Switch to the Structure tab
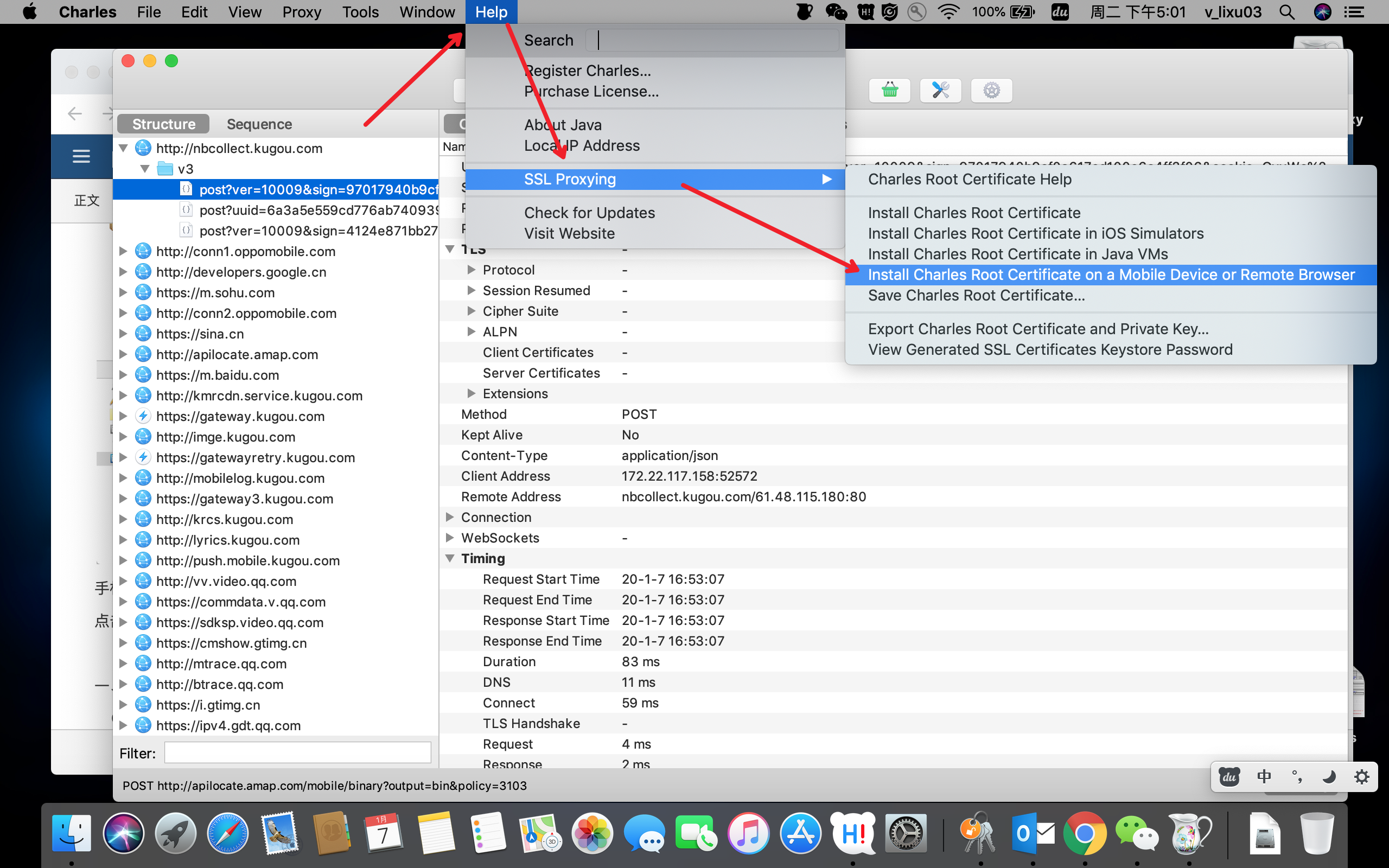The width and height of the screenshot is (1389, 868). pos(163,124)
